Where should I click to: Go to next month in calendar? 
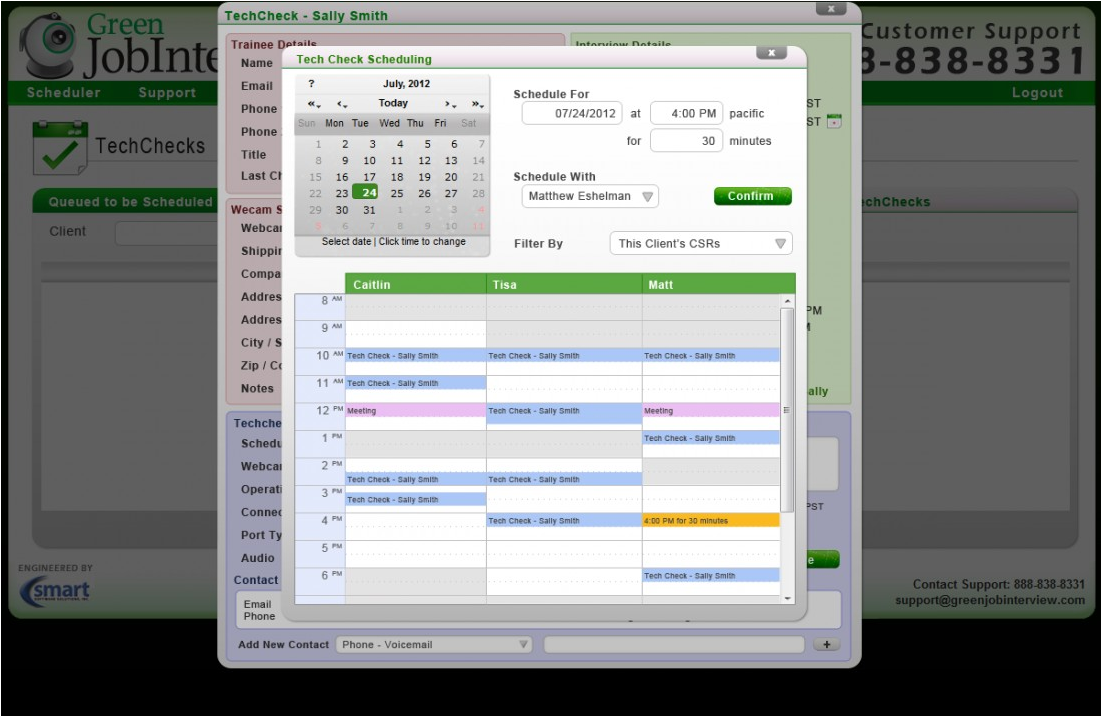tap(450, 104)
